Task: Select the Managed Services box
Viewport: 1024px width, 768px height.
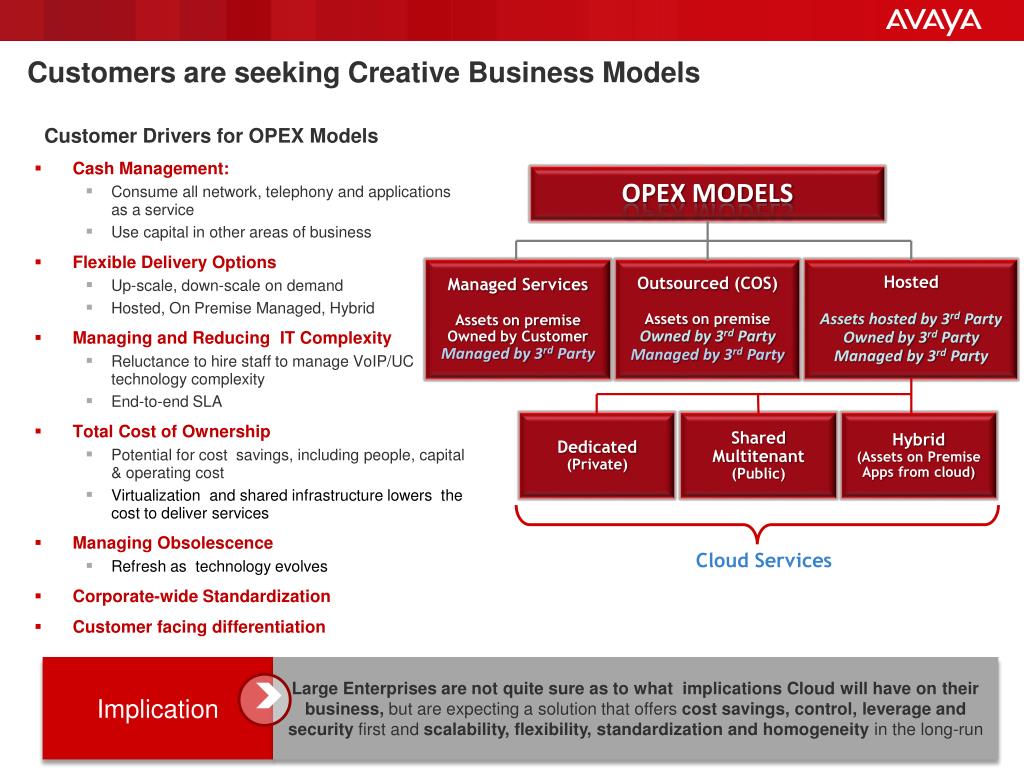Action: point(517,319)
